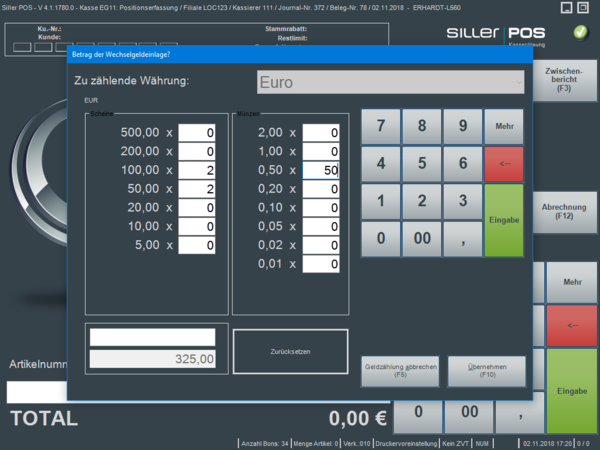This screenshot has height=450, width=600.
Task: Tap the 5 key on the keypad
Action: point(421,163)
